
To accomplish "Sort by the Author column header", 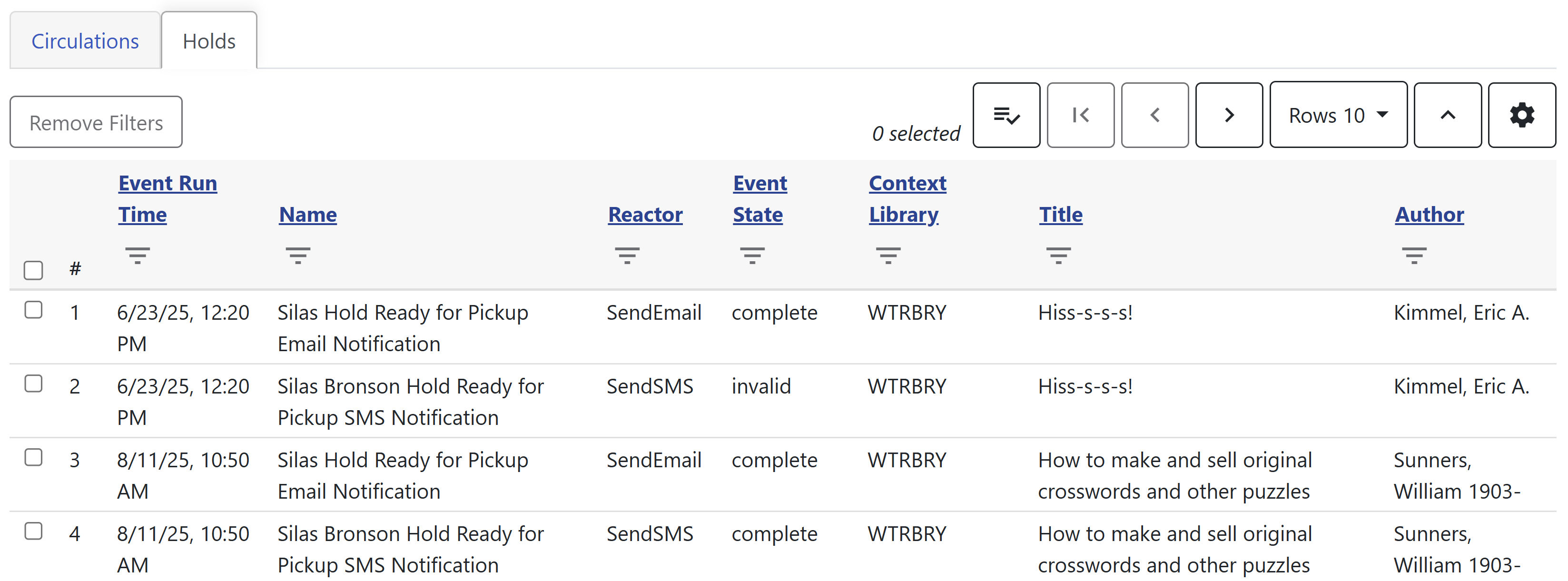I will 1429,215.
